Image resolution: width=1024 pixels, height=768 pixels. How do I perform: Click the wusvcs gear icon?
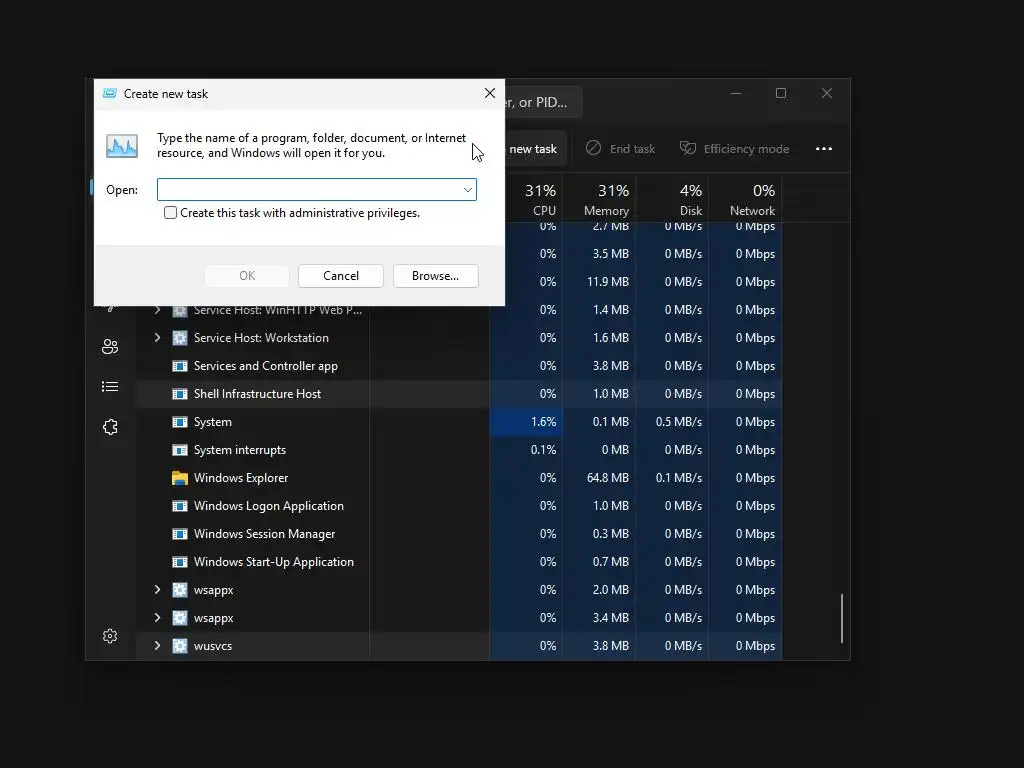coord(180,646)
